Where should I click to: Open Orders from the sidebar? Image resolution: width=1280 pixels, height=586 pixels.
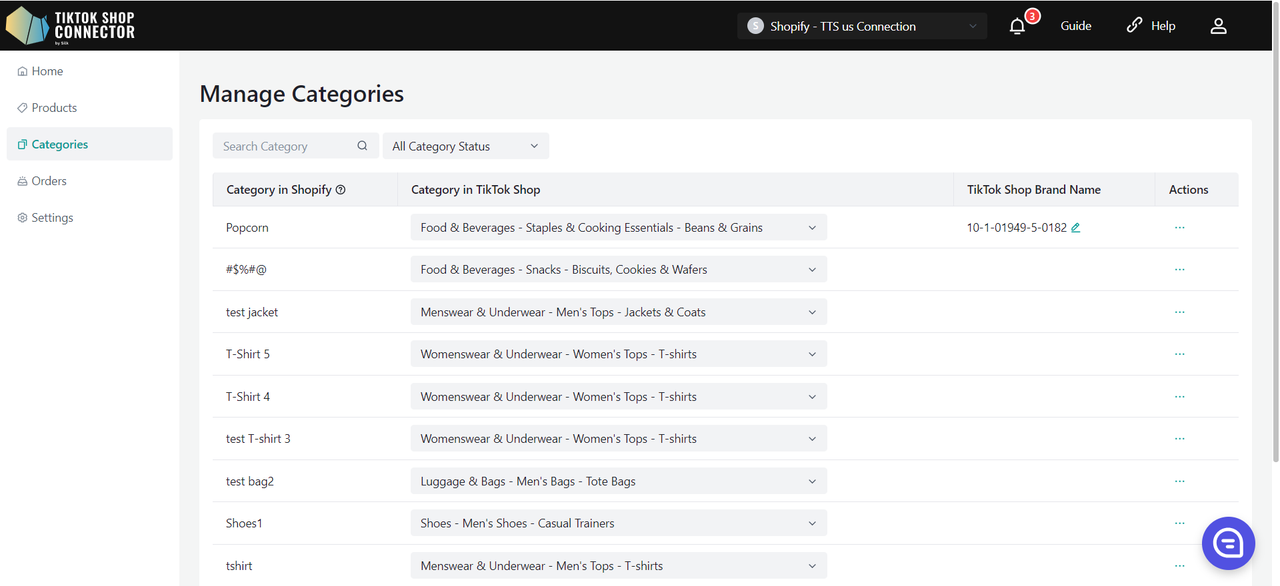(49, 181)
